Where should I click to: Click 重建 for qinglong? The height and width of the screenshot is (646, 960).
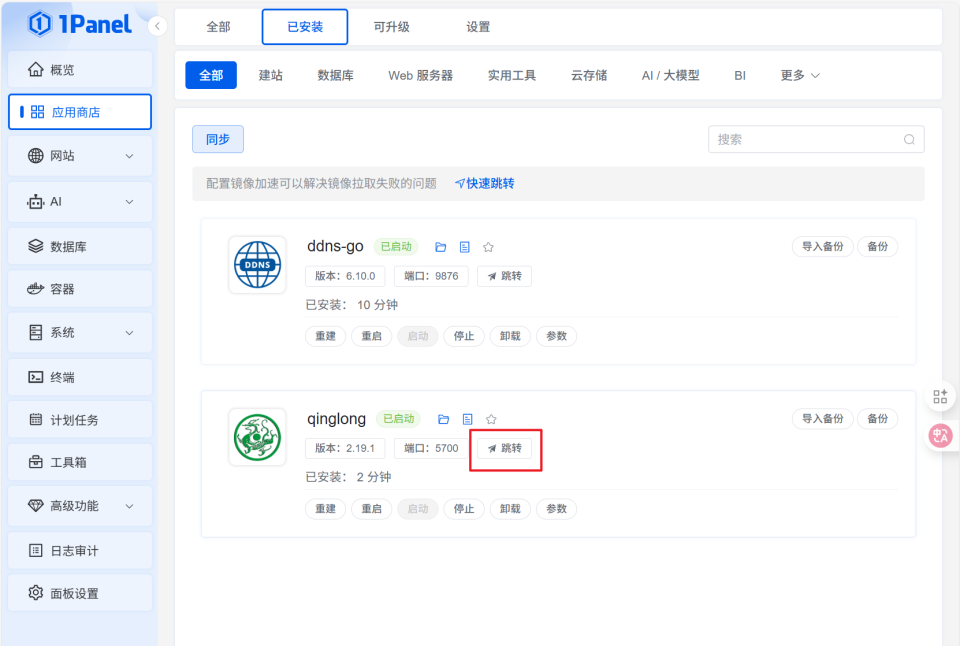pyautogui.click(x=325, y=508)
